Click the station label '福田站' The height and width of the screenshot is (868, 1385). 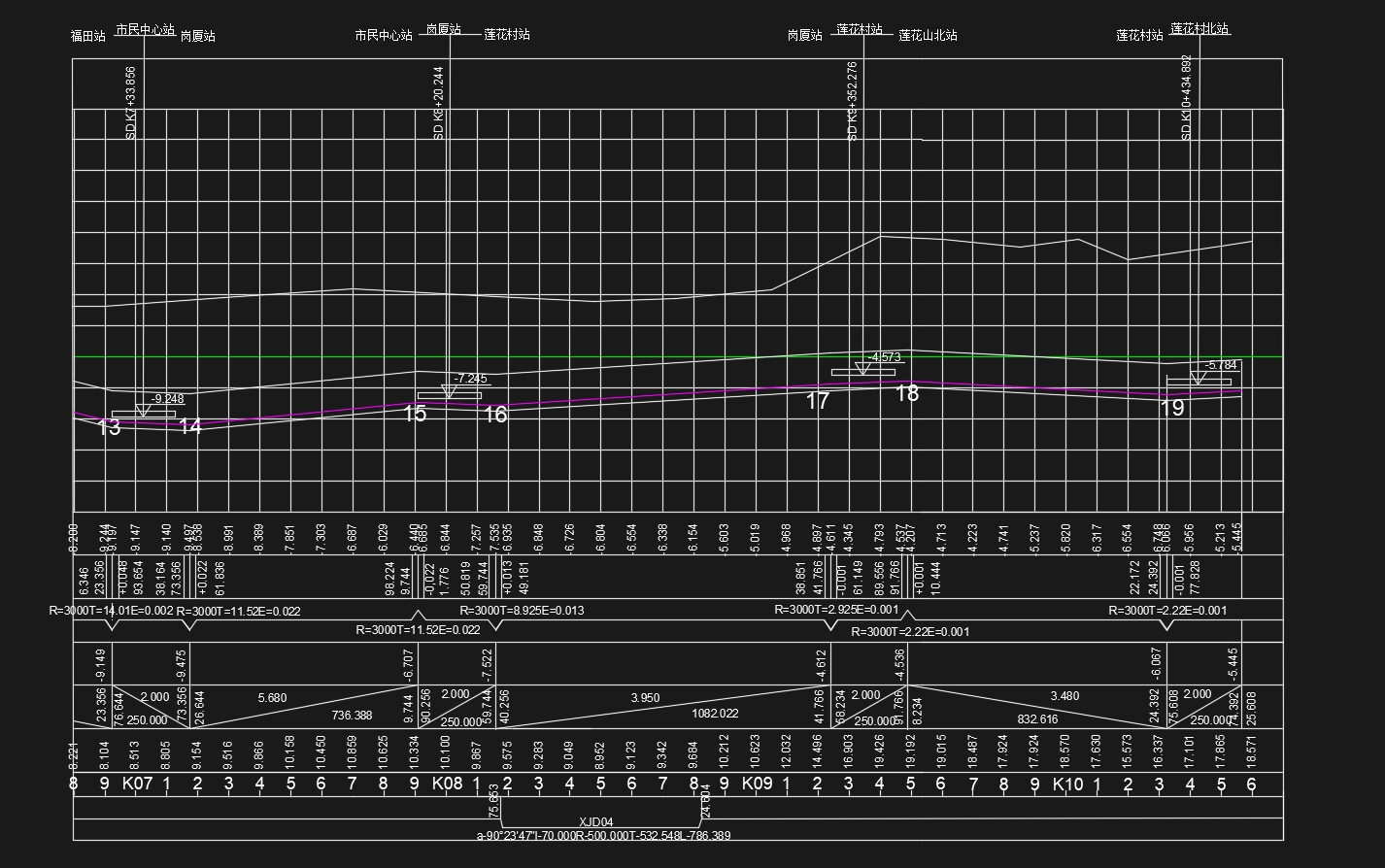87,36
